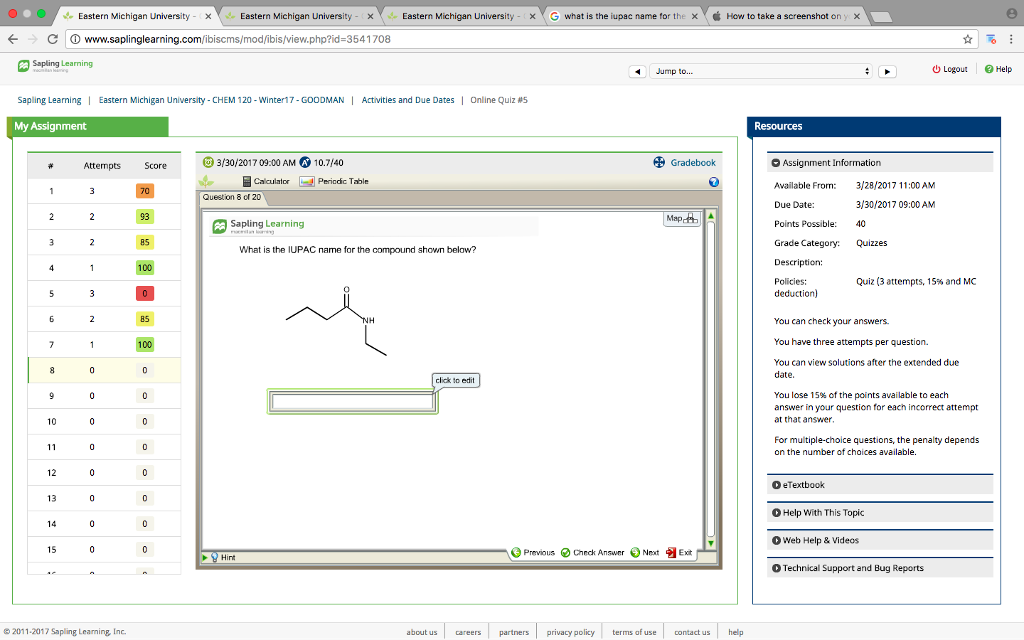The width and height of the screenshot is (1024, 640).
Task: Open the contact us footer link
Action: 692,632
